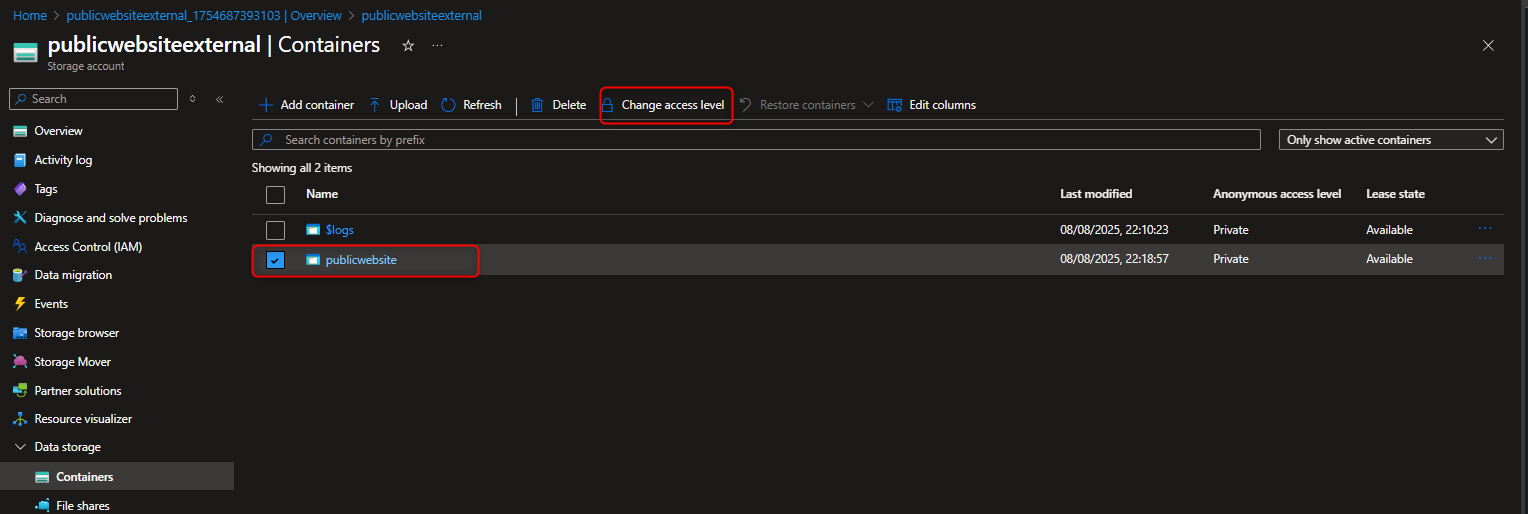Click the Activity log icon
The width and height of the screenshot is (1528, 514).
(x=20, y=160)
